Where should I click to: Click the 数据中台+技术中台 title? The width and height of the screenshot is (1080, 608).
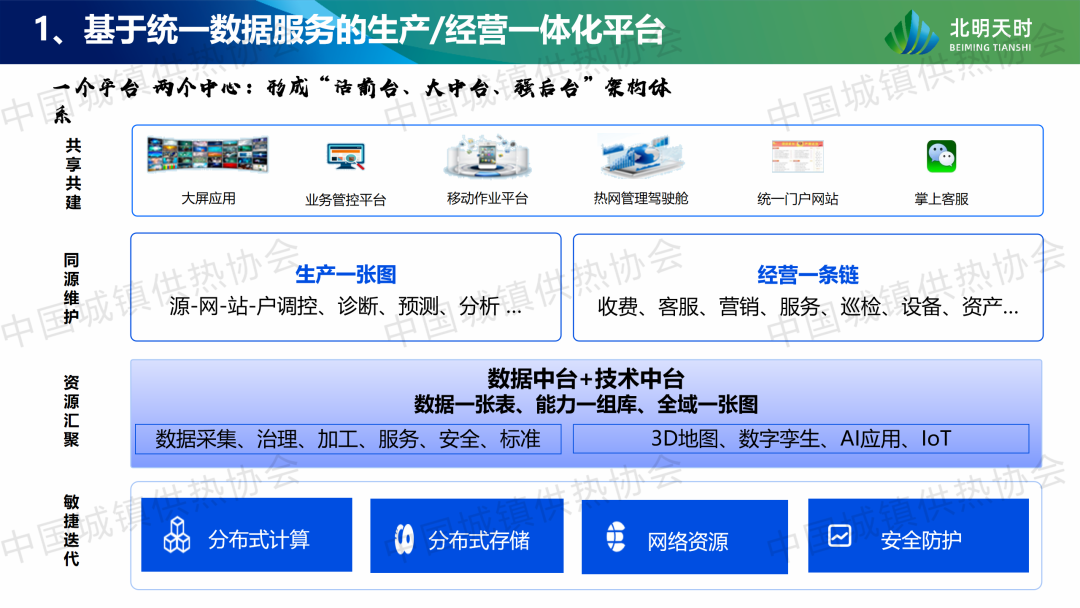[x=585, y=379]
